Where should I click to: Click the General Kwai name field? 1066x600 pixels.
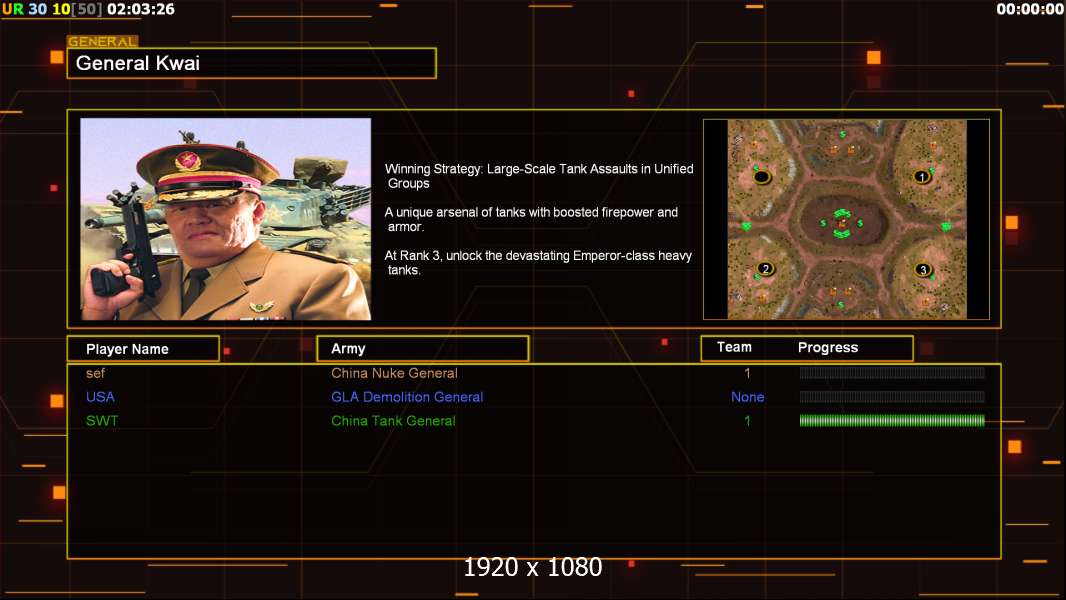click(252, 63)
